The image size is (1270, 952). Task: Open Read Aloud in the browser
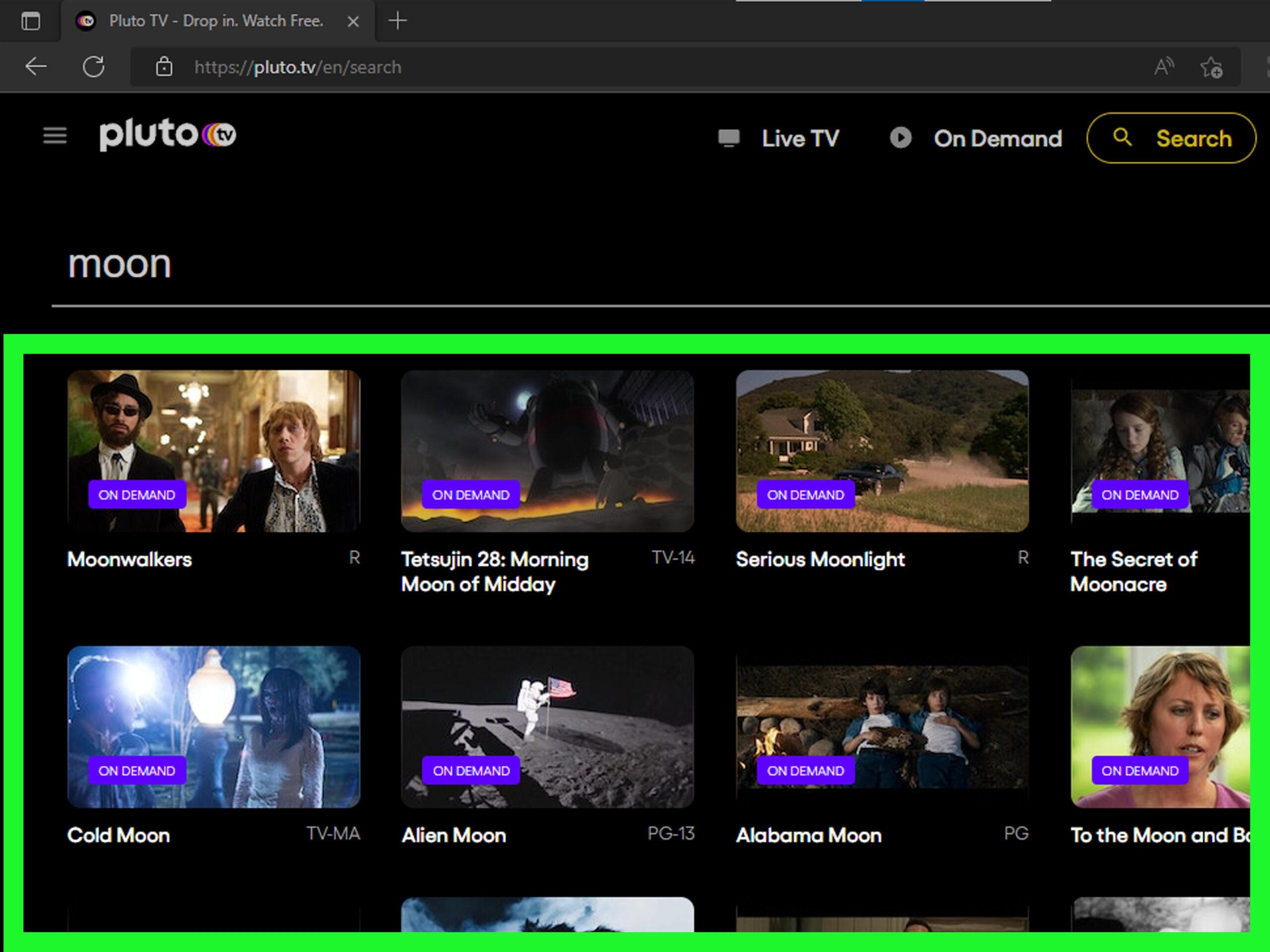[x=1163, y=66]
